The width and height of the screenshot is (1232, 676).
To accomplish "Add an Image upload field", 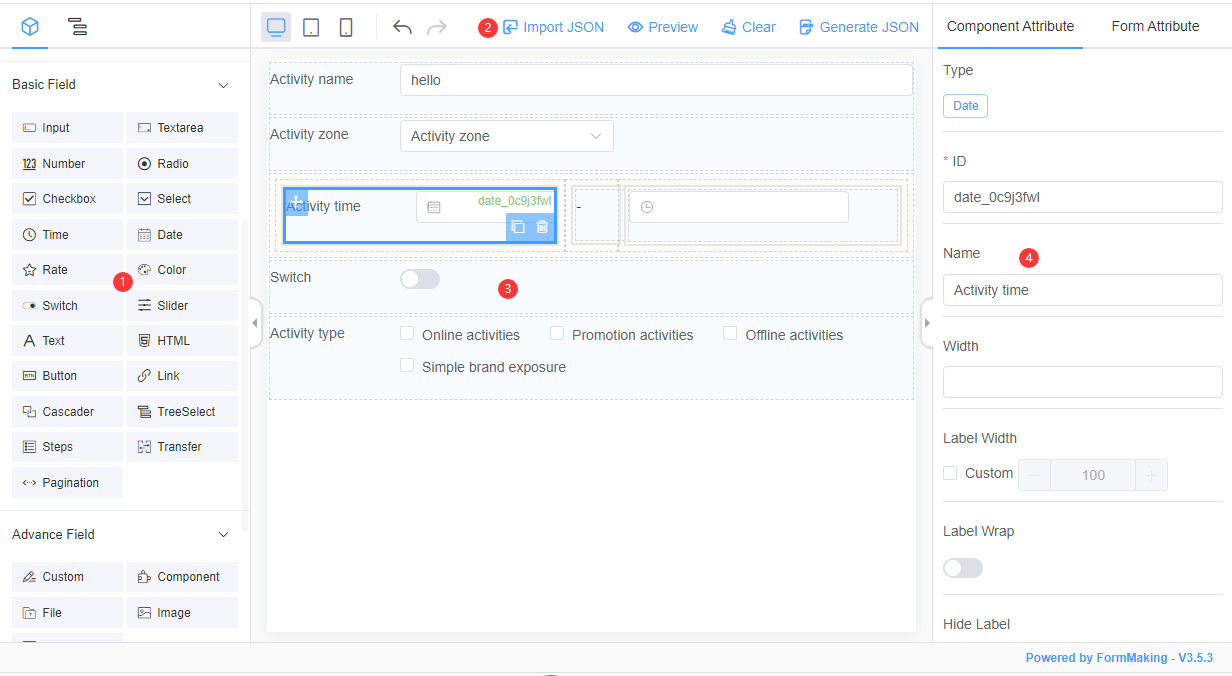I will (182, 613).
